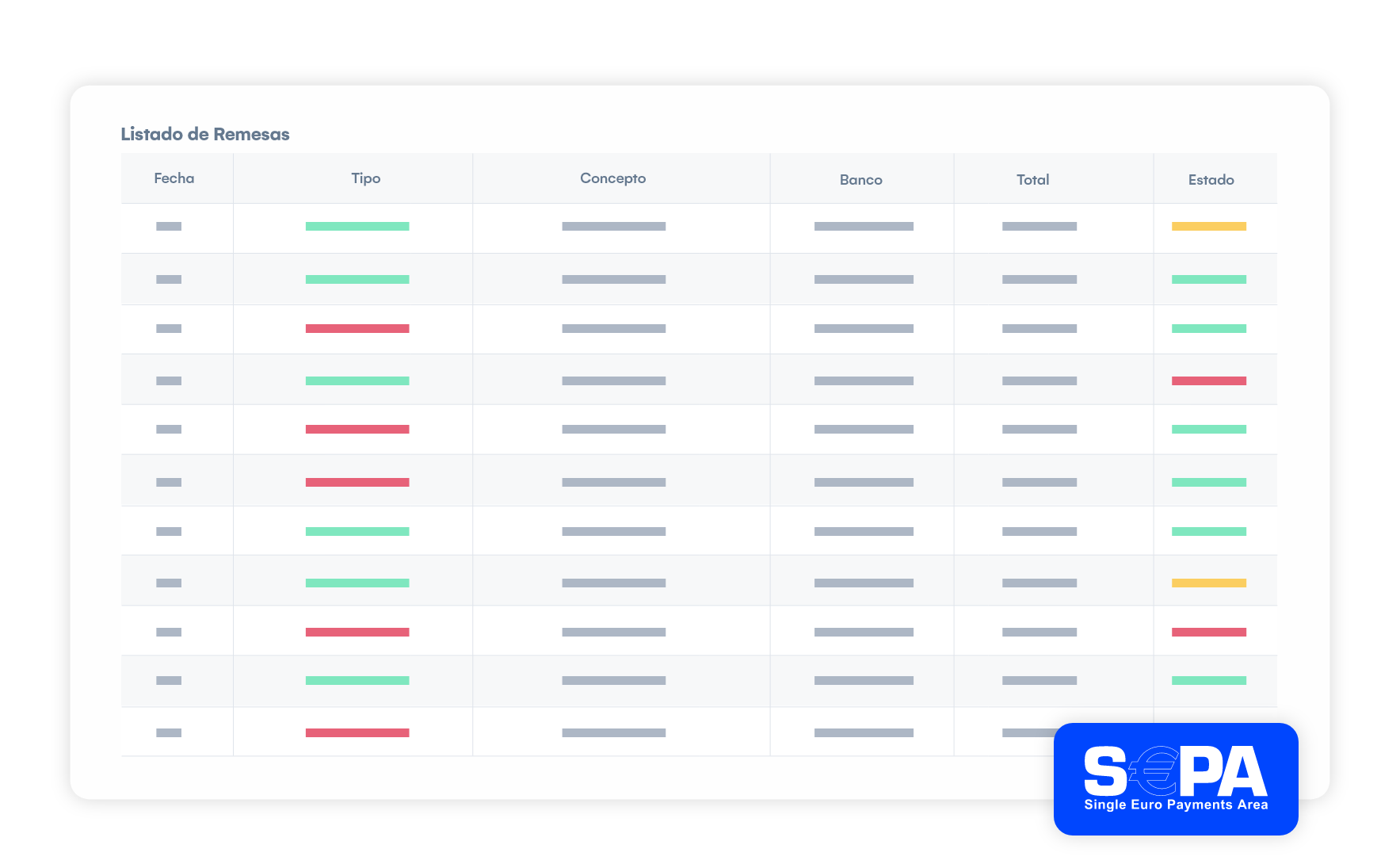Screen dimensions: 1400x868
Task: Click the Banco column header
Action: (x=861, y=180)
